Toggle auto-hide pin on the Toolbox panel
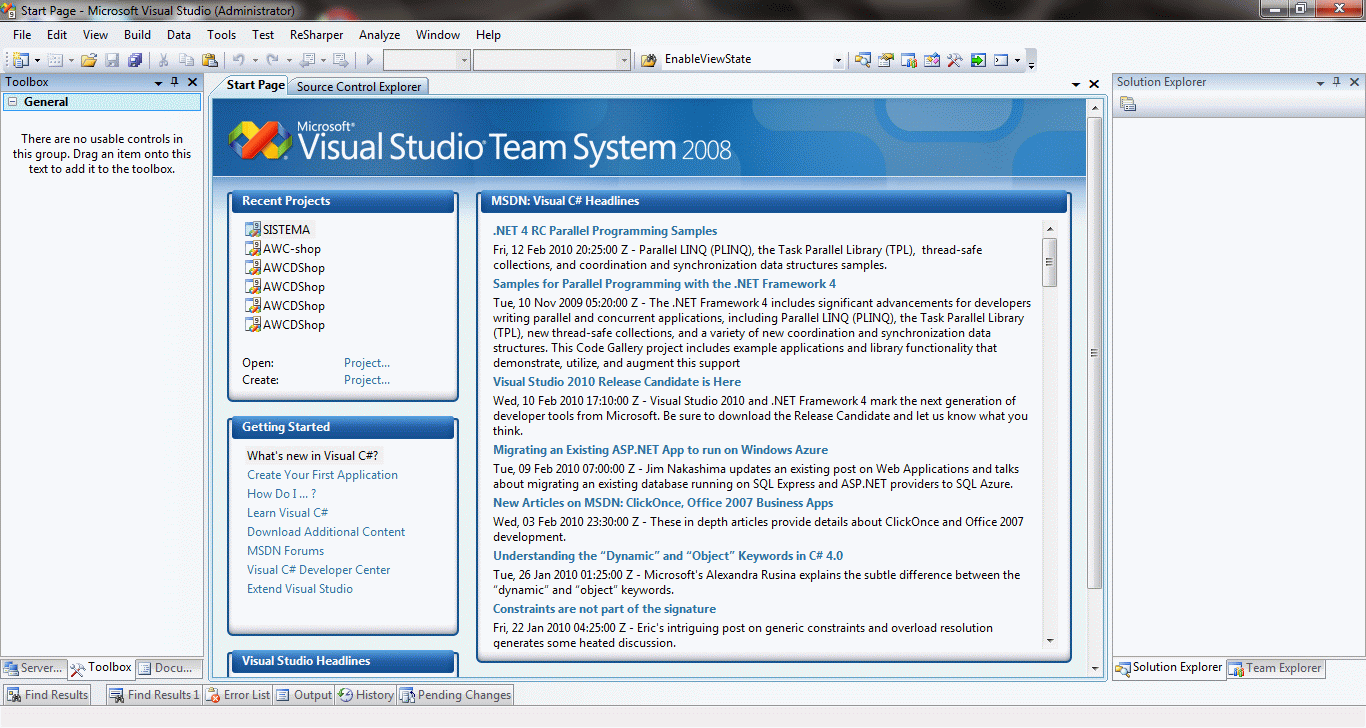1366x728 pixels. pos(175,82)
